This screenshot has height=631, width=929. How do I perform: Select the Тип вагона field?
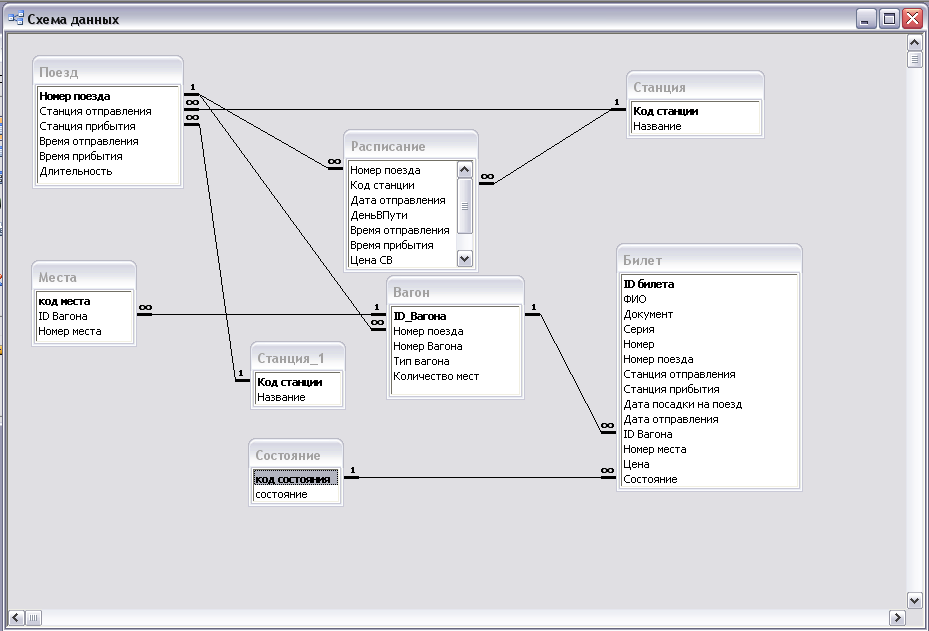(x=455, y=361)
